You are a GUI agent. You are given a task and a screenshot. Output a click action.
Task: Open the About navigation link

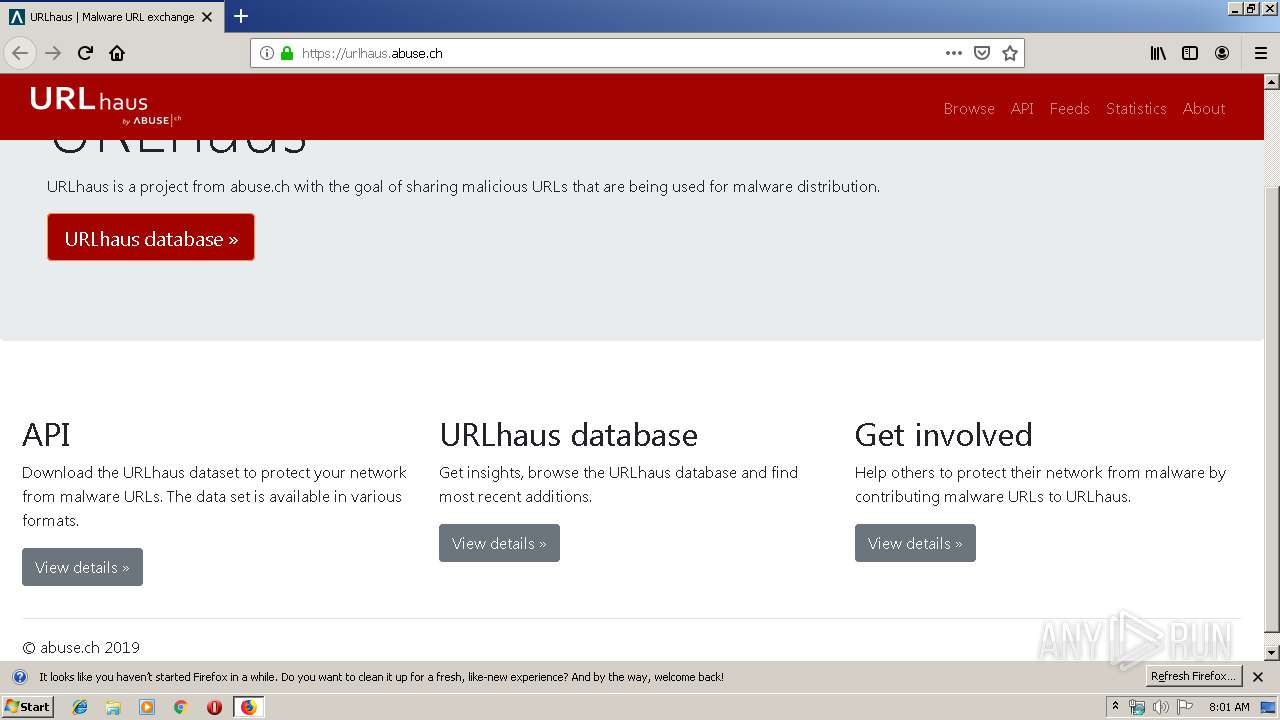[x=1204, y=108]
